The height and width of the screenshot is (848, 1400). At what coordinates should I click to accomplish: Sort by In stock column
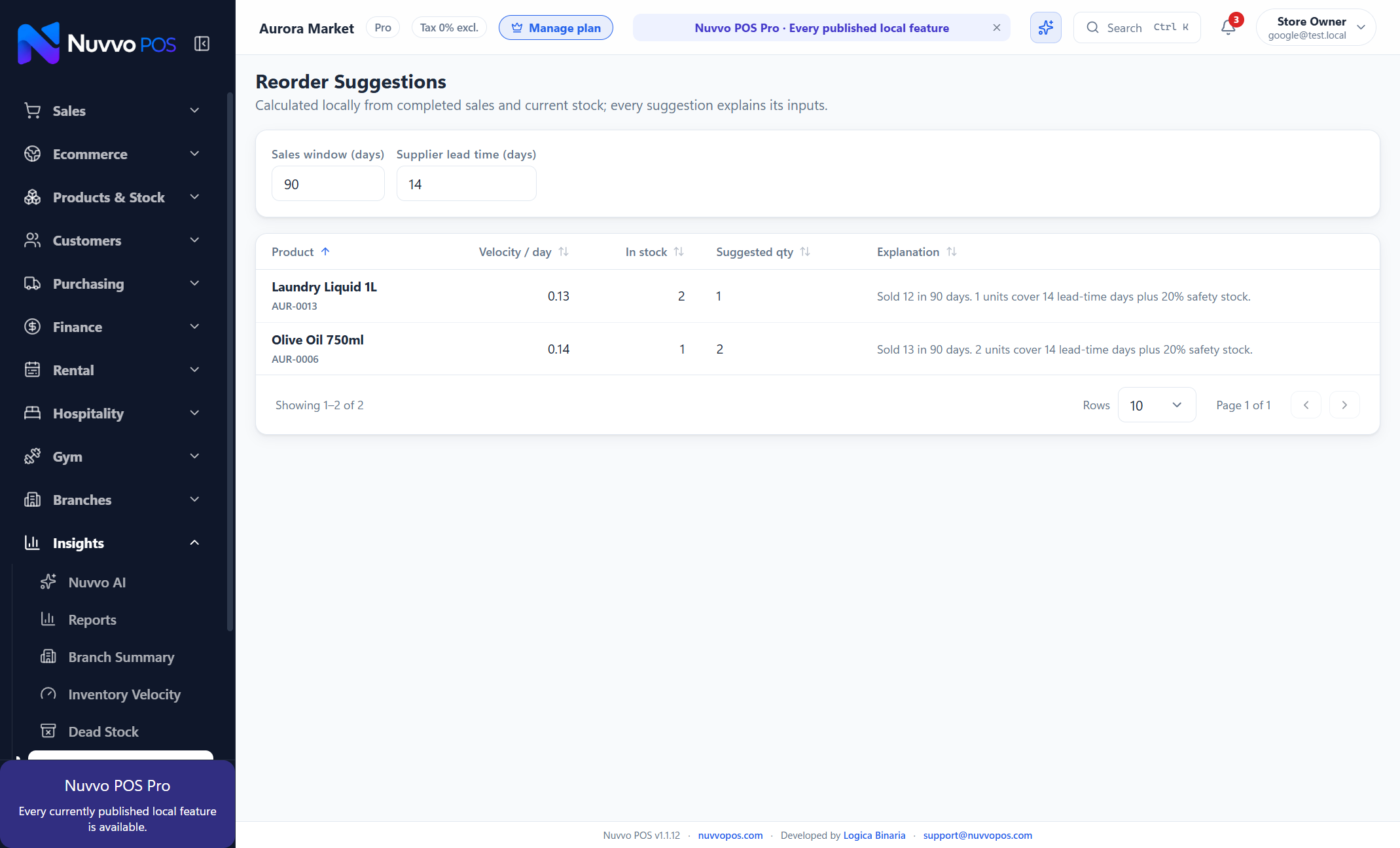pos(679,251)
